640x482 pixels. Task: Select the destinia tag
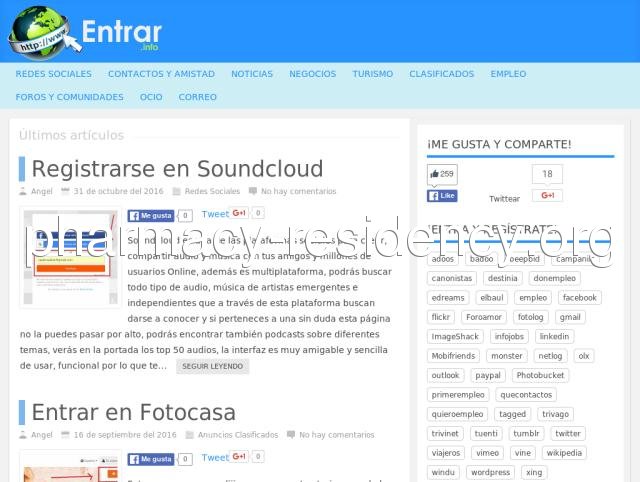tap(502, 278)
